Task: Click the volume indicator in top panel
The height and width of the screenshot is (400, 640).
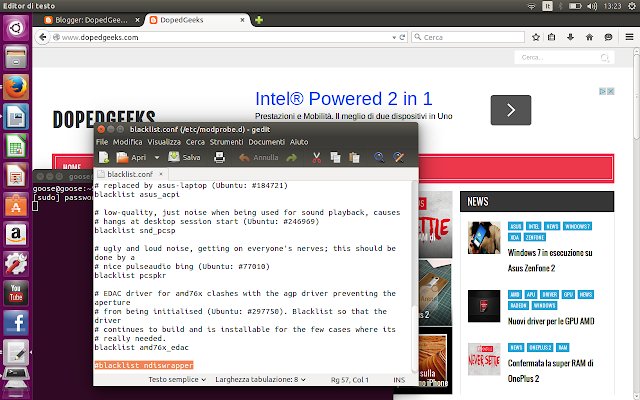Action: [x=592, y=6]
